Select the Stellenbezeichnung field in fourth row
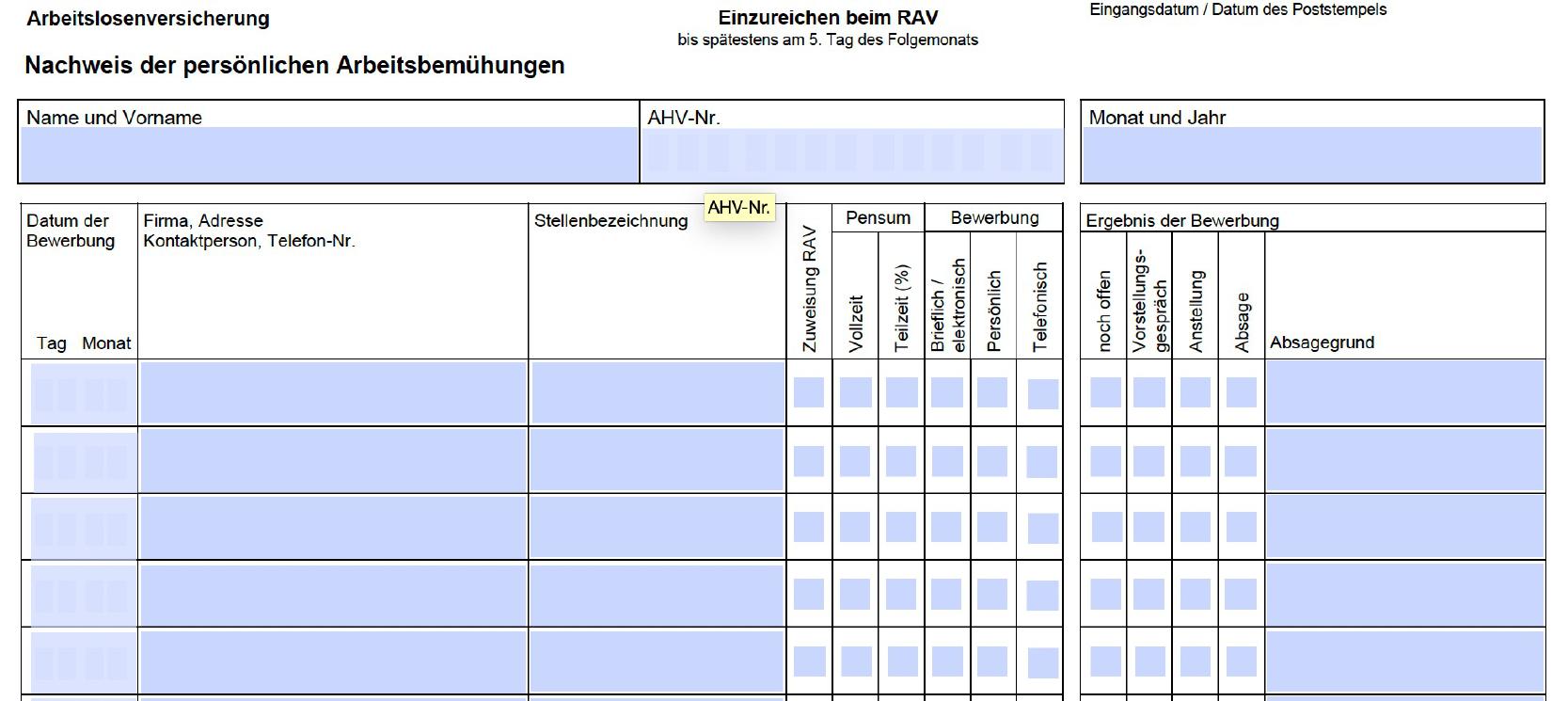The image size is (1568, 701). pos(657,595)
